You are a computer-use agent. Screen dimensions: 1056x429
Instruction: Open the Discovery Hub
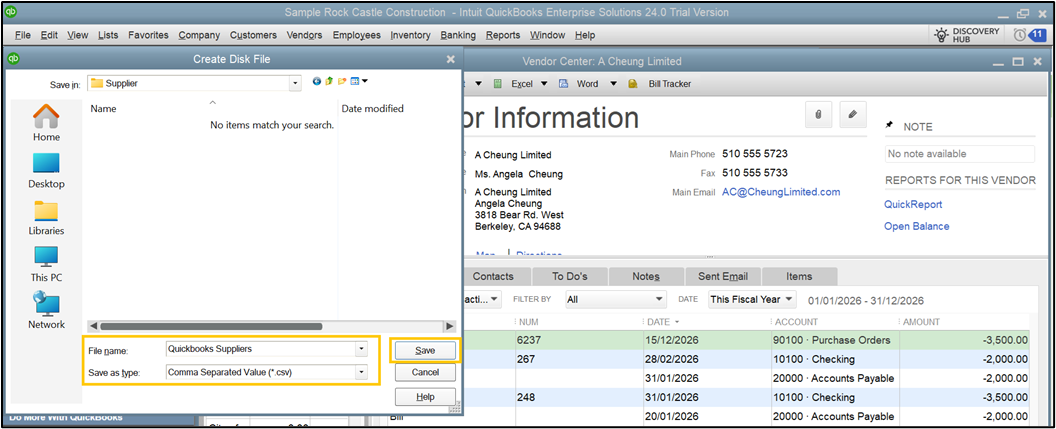966,35
